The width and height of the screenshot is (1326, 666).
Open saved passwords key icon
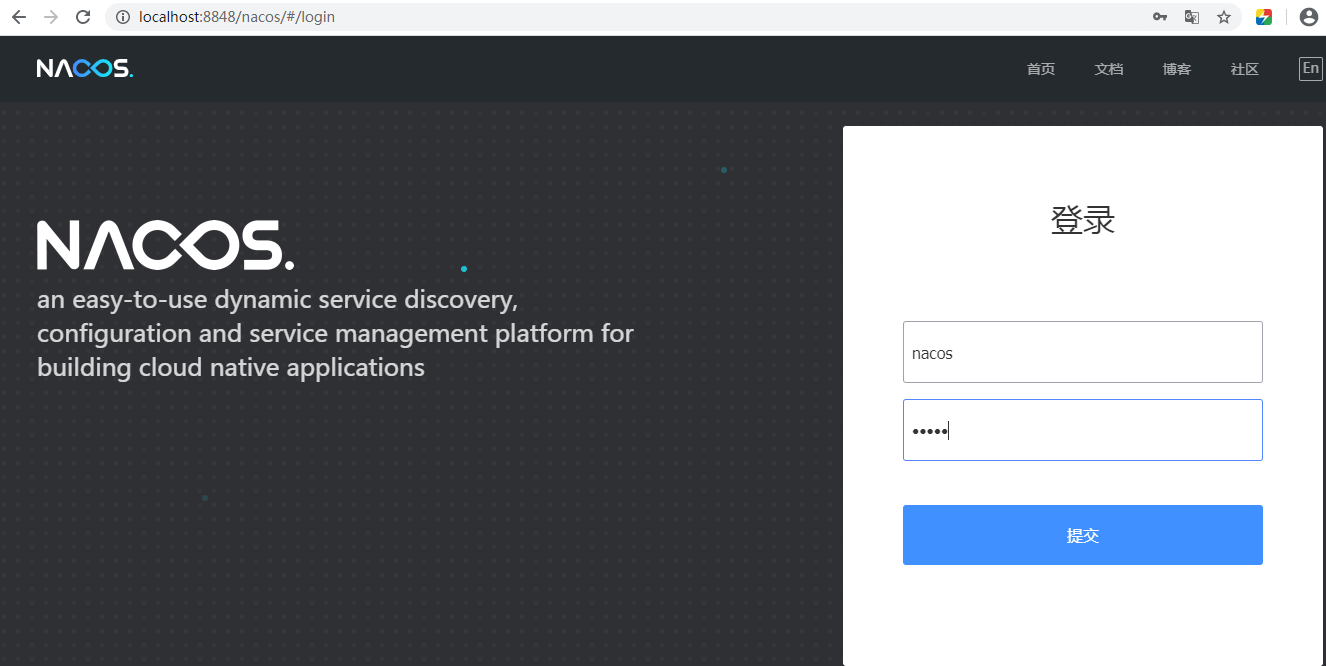point(1160,17)
